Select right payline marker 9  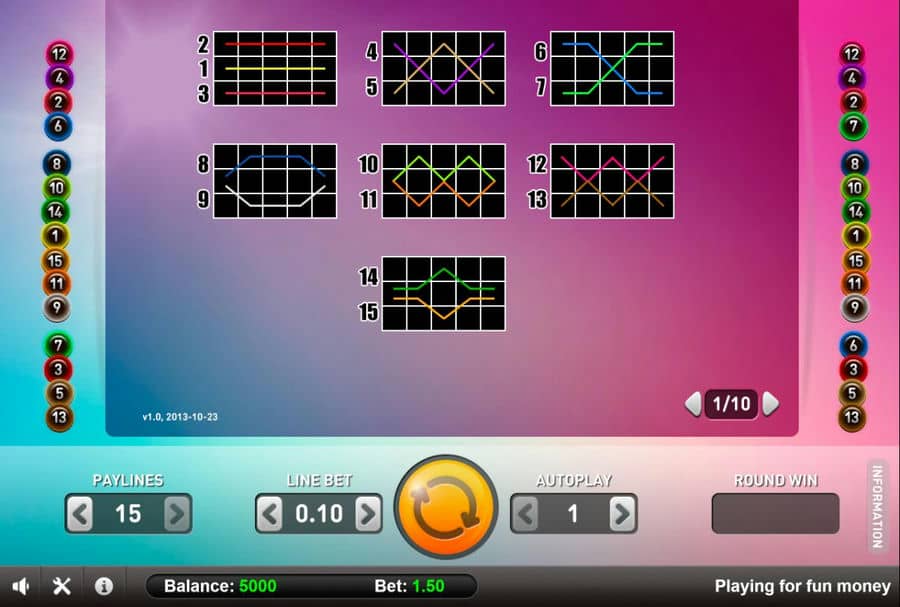[x=855, y=308]
